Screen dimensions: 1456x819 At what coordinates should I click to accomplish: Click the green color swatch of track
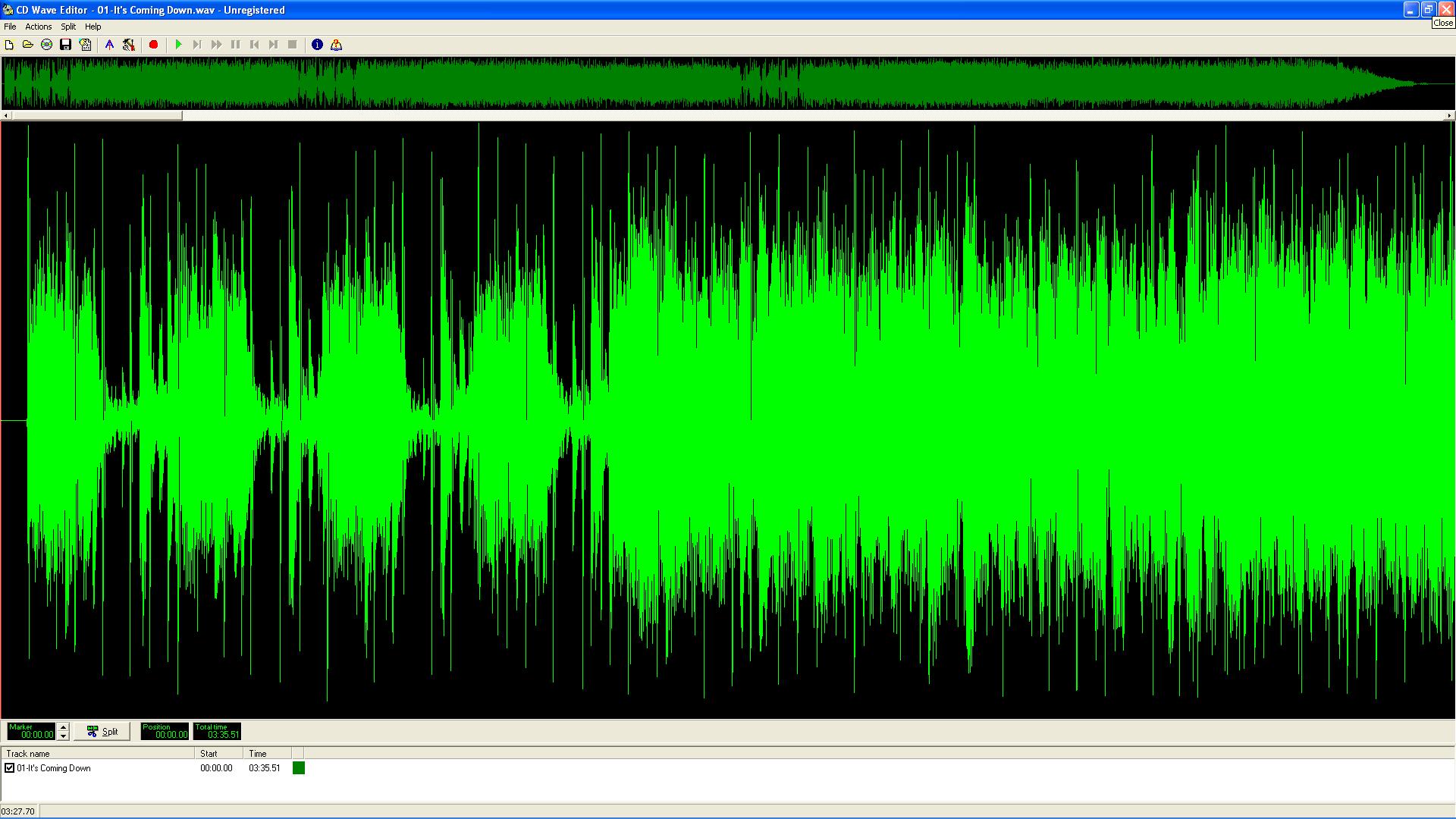(299, 768)
